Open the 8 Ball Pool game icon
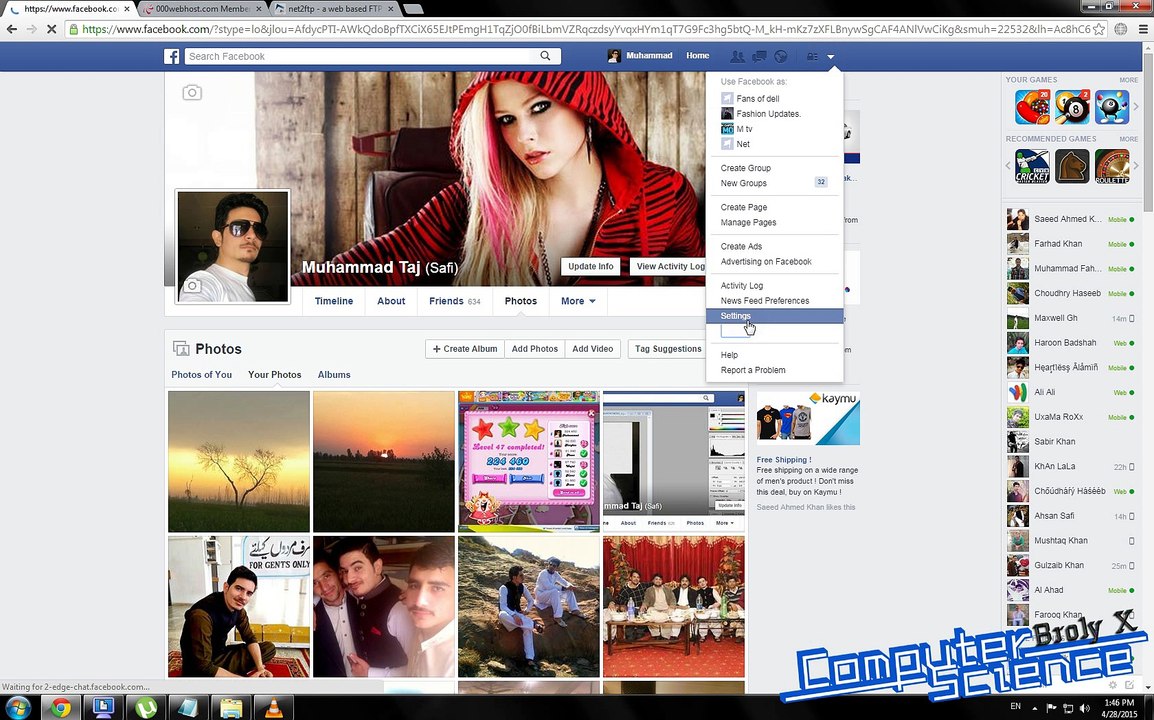The height and width of the screenshot is (720, 1154). pos(1072,107)
